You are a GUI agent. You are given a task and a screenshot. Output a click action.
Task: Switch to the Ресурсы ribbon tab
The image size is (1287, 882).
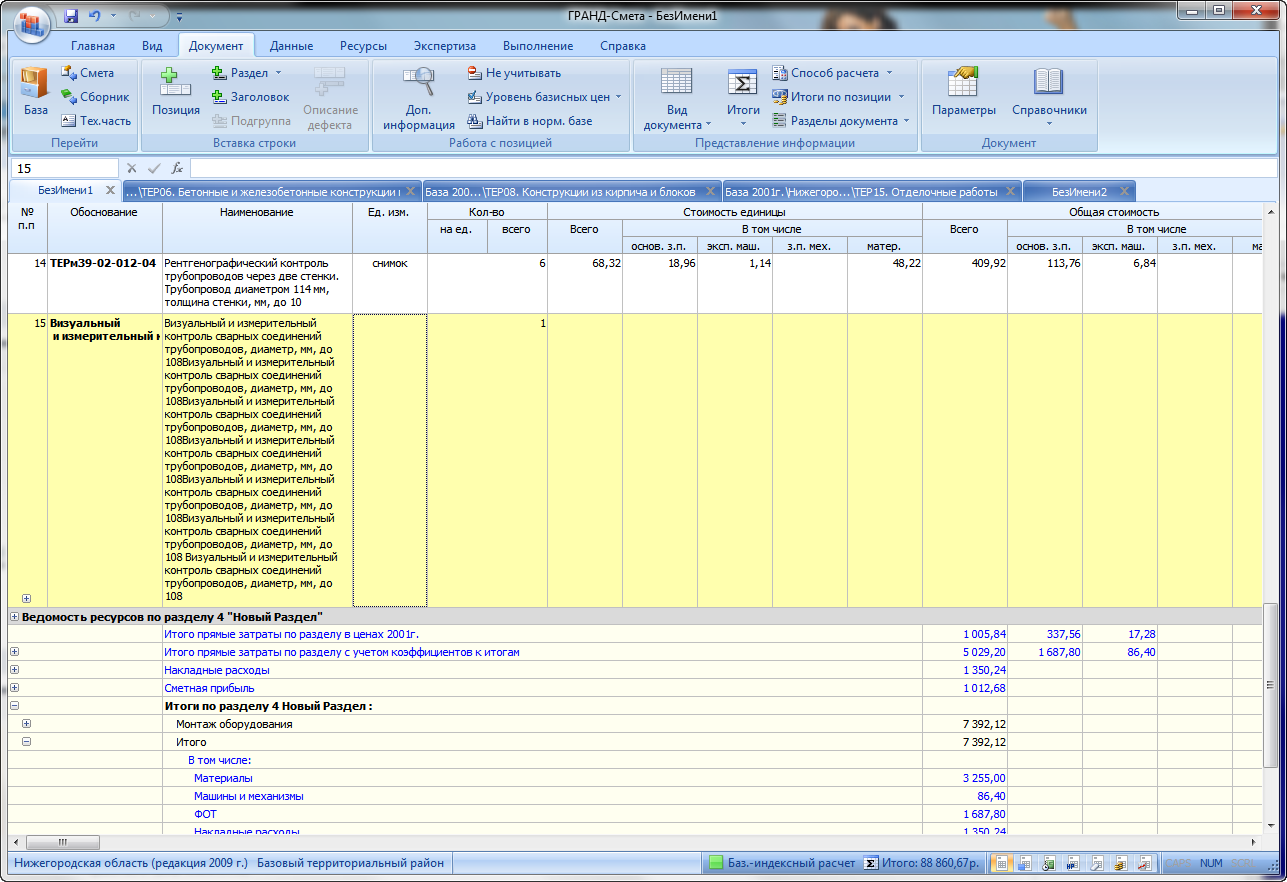[363, 46]
